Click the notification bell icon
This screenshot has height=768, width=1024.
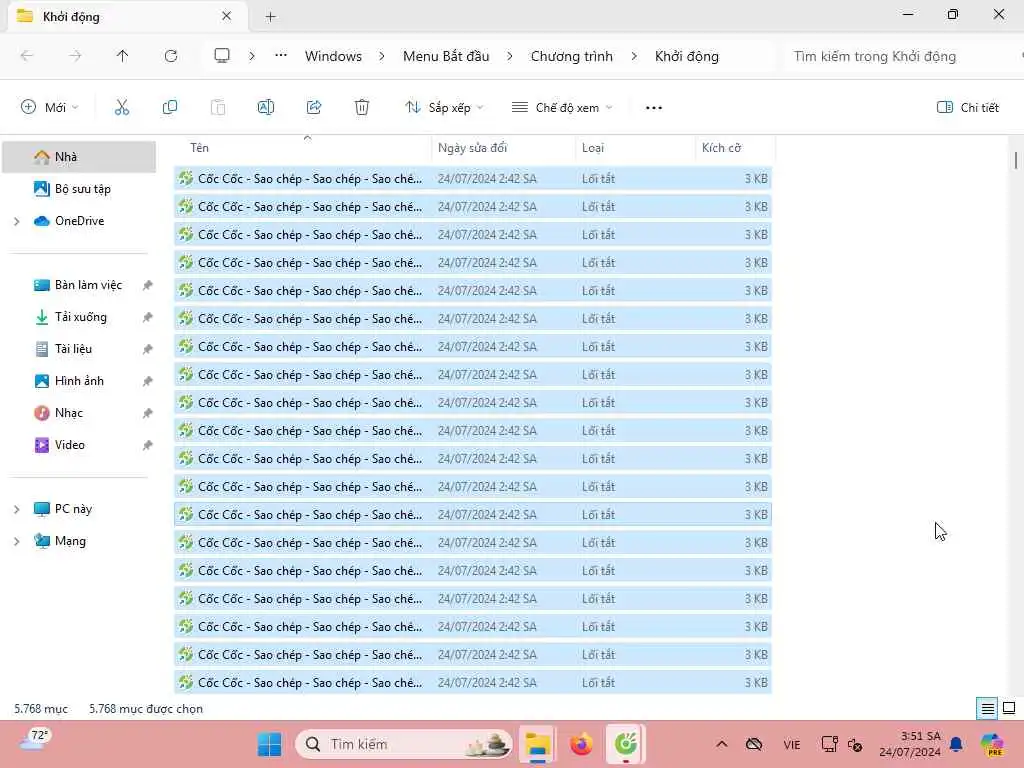(957, 744)
